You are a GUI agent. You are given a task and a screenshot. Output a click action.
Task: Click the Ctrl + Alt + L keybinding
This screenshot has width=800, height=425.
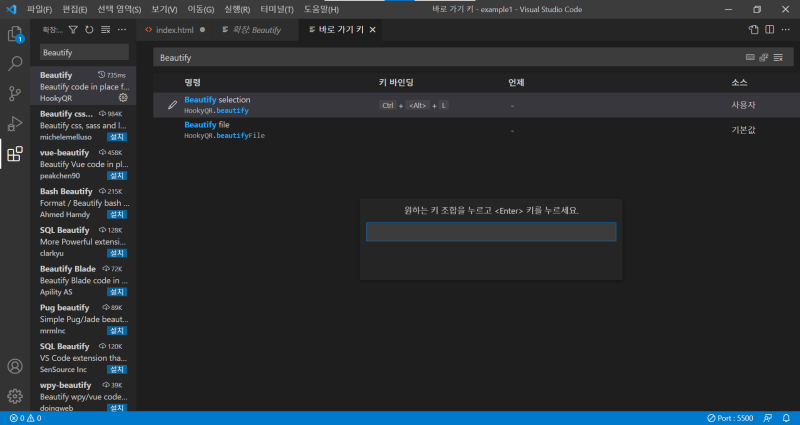pyautogui.click(x=414, y=105)
